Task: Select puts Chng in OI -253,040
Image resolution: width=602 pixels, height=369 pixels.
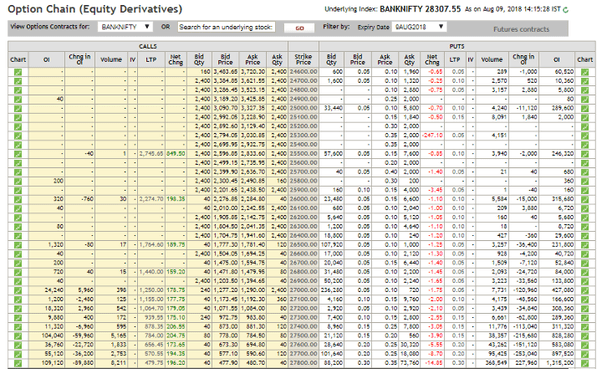Action: pos(525,354)
